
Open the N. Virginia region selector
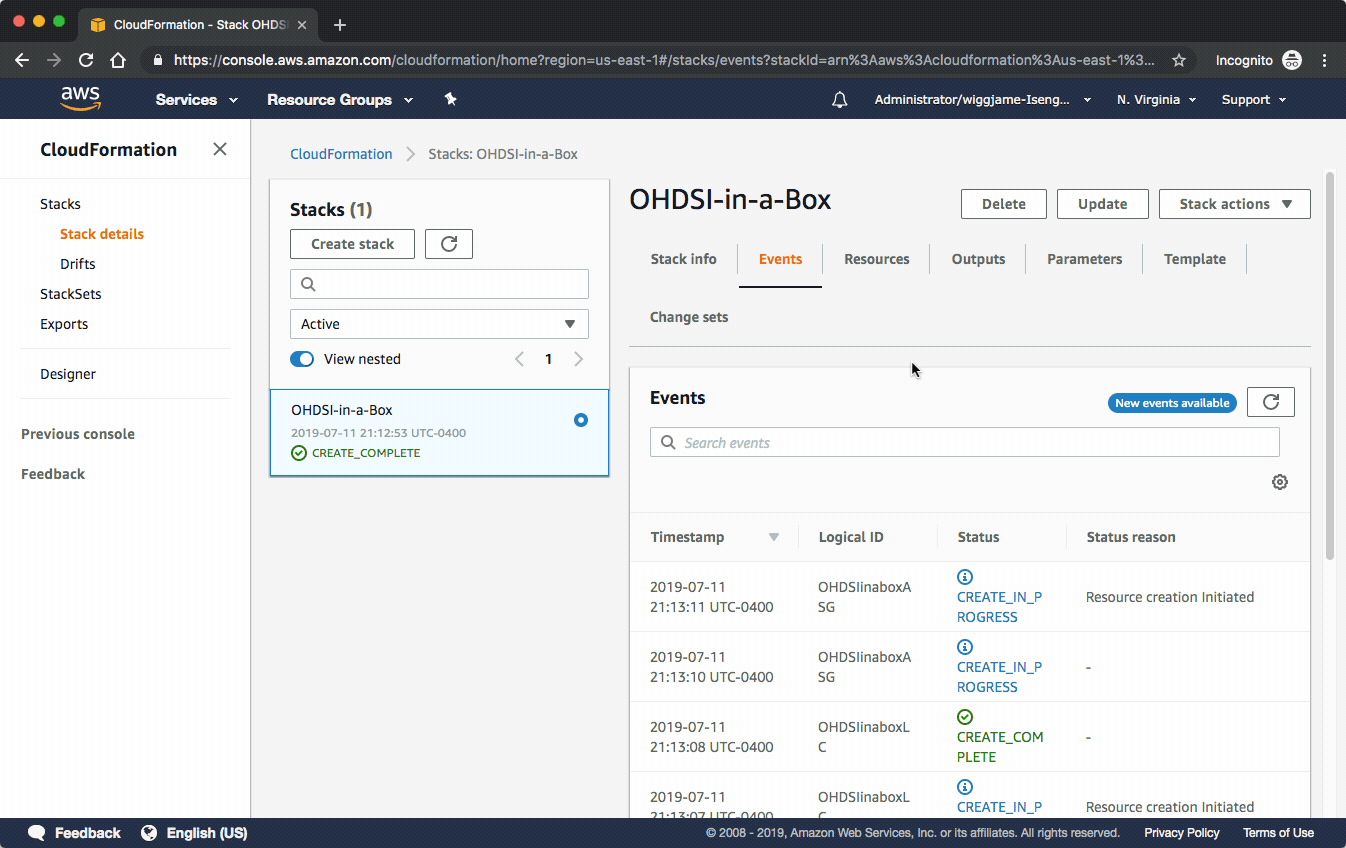[1157, 100]
